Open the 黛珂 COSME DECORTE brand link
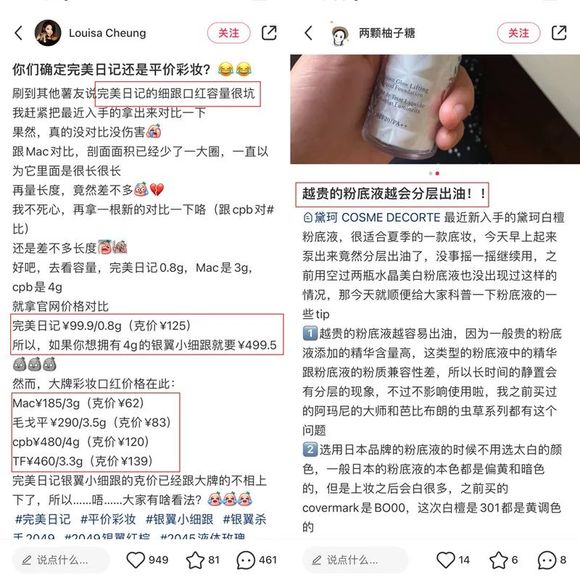 372,218
